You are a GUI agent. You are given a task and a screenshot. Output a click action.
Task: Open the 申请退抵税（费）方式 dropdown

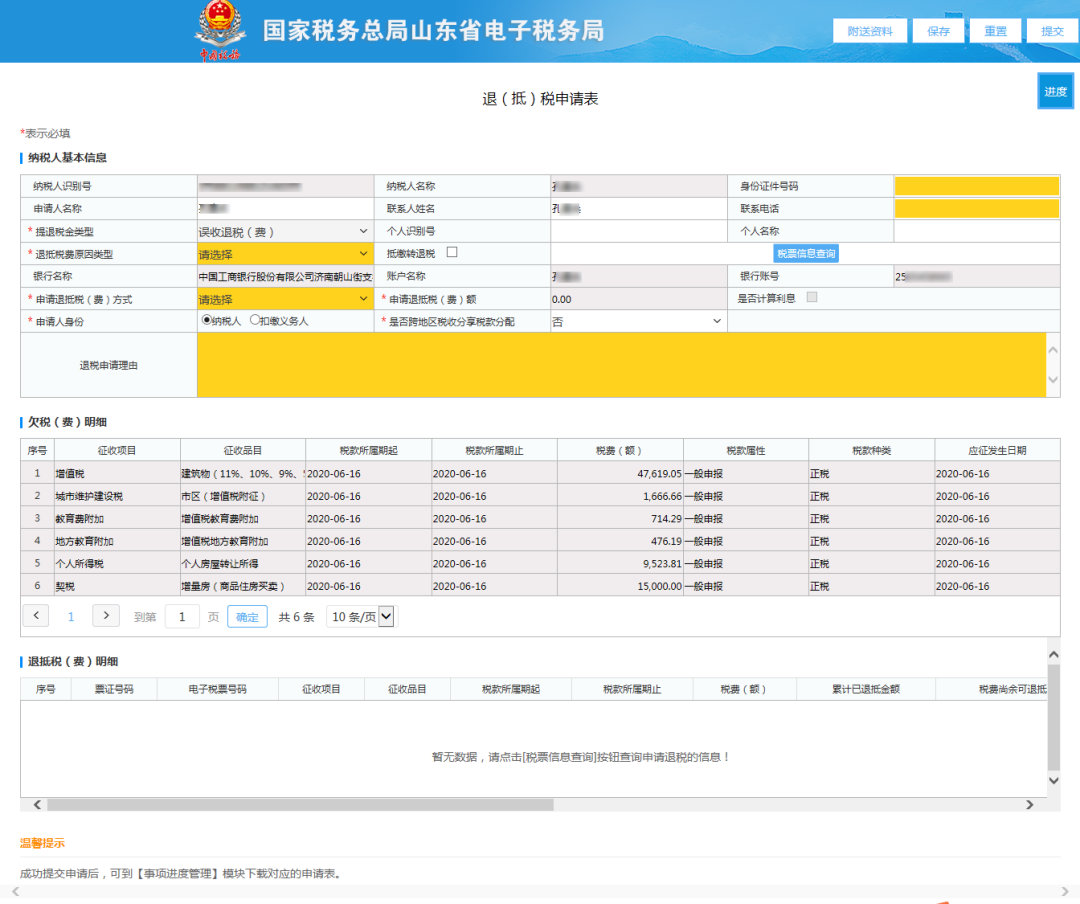pyautogui.click(x=285, y=299)
